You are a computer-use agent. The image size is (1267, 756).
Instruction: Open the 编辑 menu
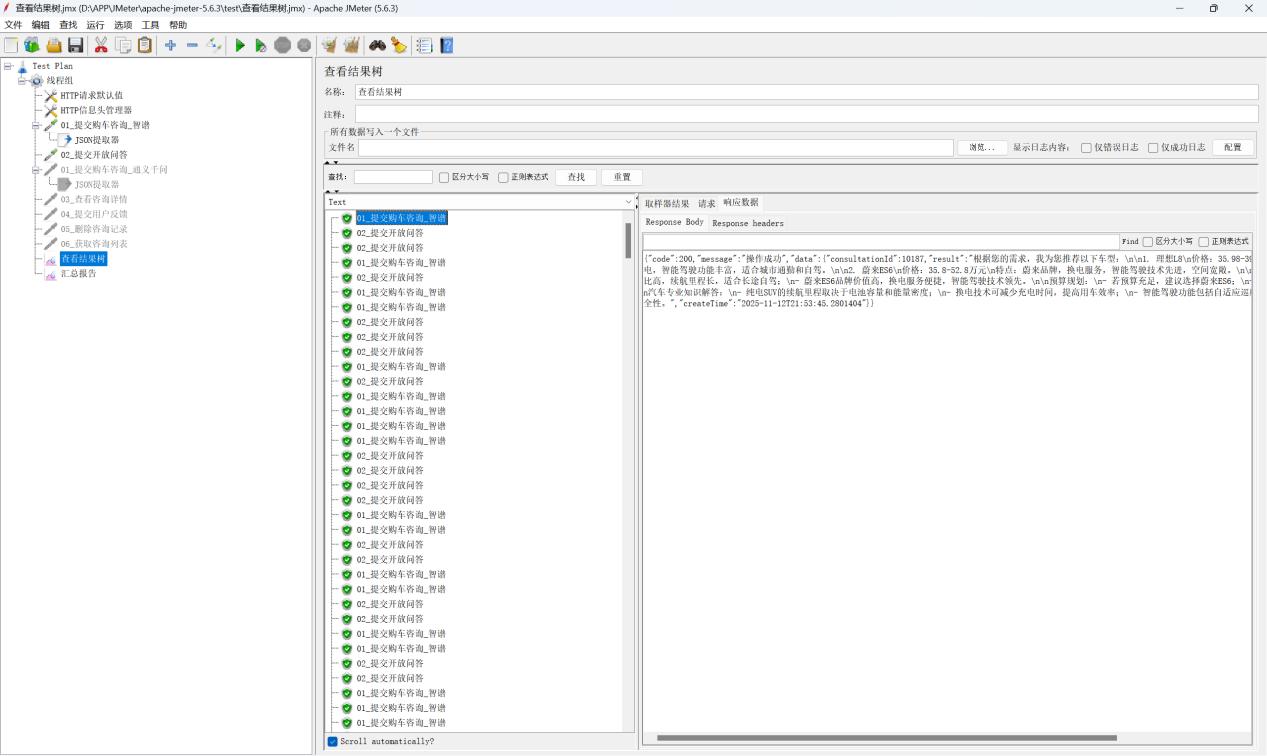click(x=40, y=25)
